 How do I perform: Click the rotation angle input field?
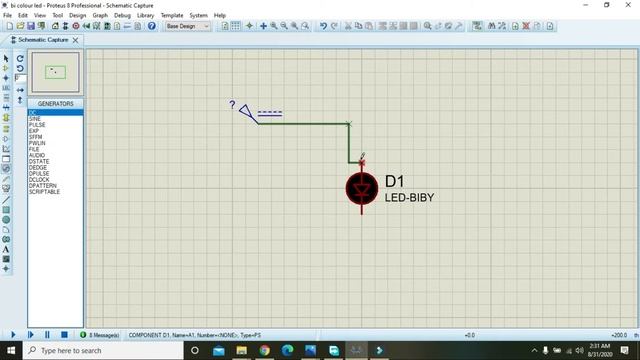coord(20,78)
